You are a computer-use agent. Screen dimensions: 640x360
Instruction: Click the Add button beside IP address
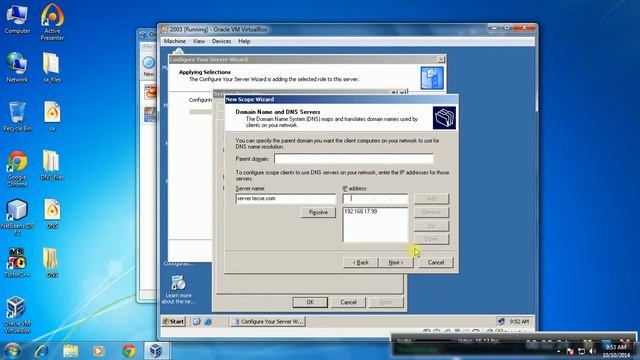pos(431,198)
